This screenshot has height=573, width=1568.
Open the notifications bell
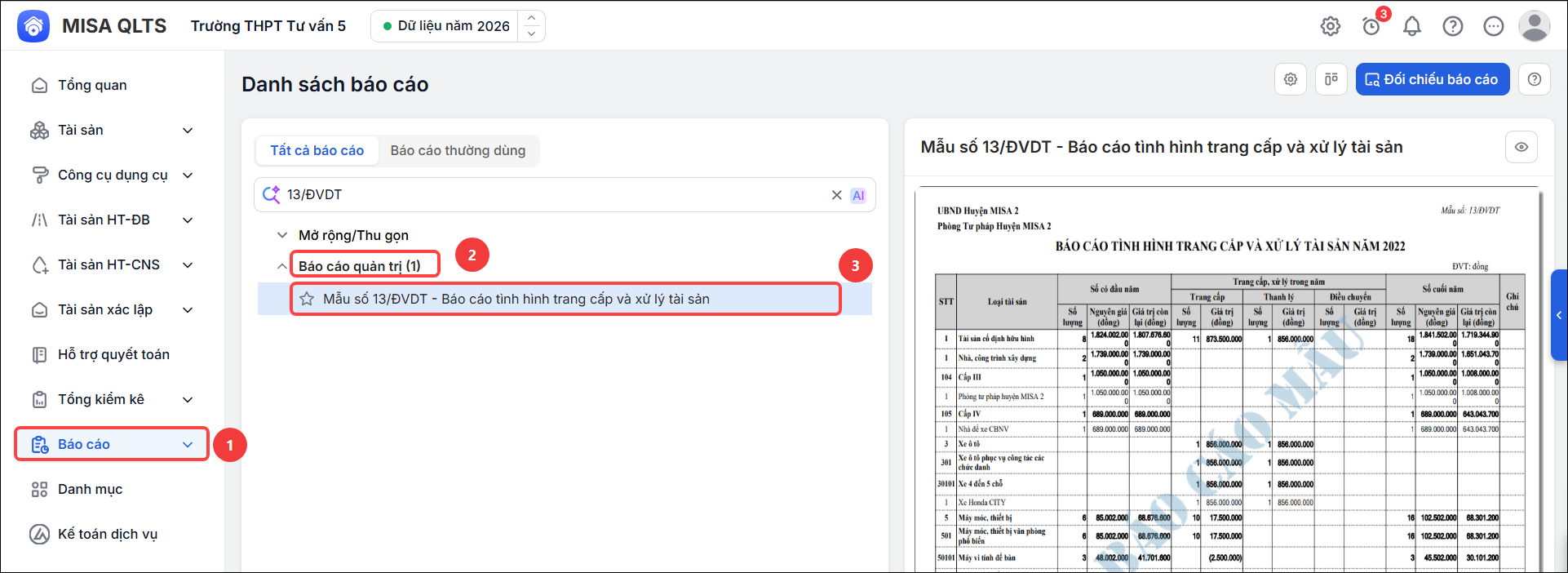click(x=1412, y=26)
